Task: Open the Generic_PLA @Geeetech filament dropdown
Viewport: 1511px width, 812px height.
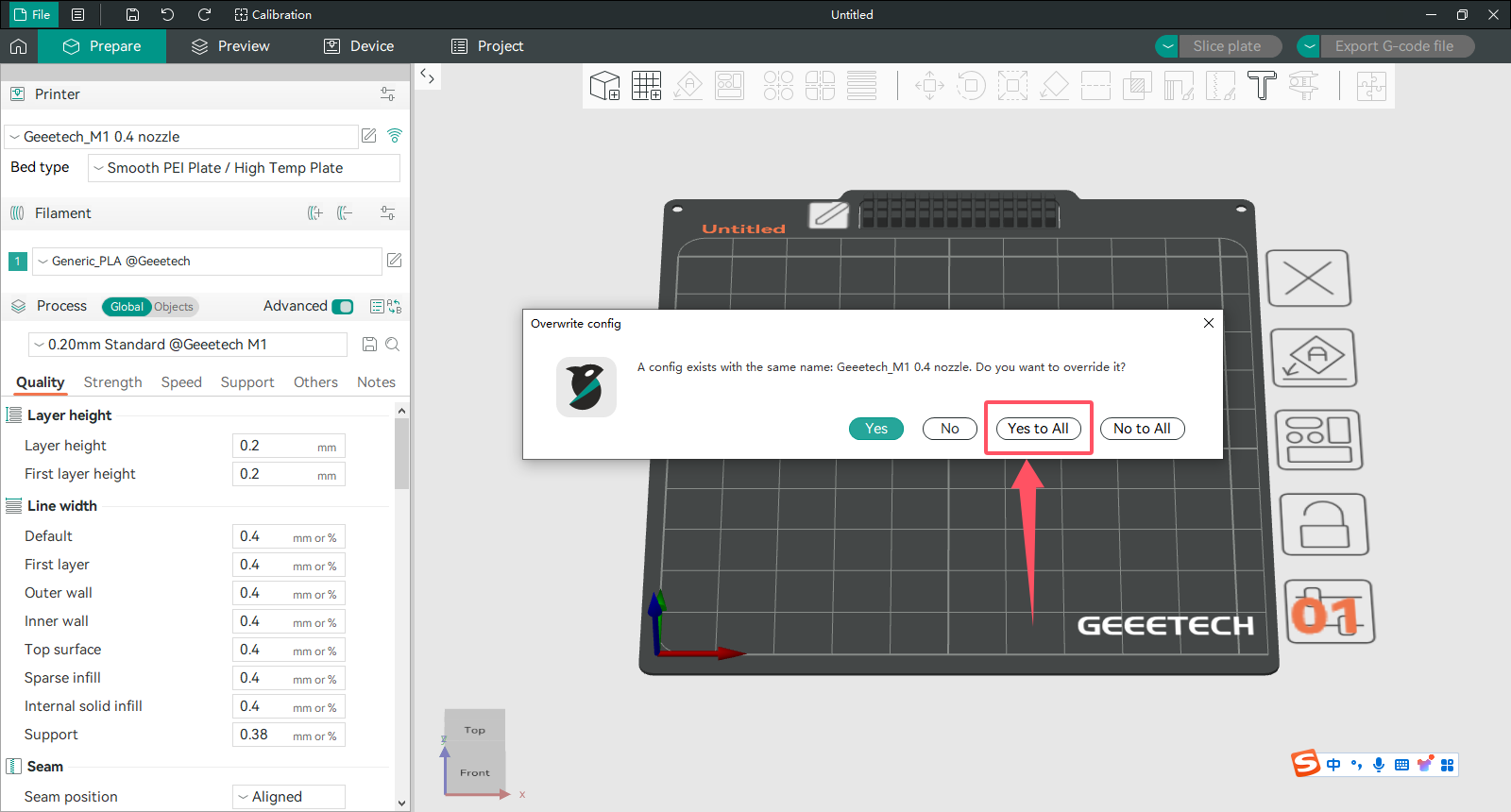Action: click(x=207, y=262)
